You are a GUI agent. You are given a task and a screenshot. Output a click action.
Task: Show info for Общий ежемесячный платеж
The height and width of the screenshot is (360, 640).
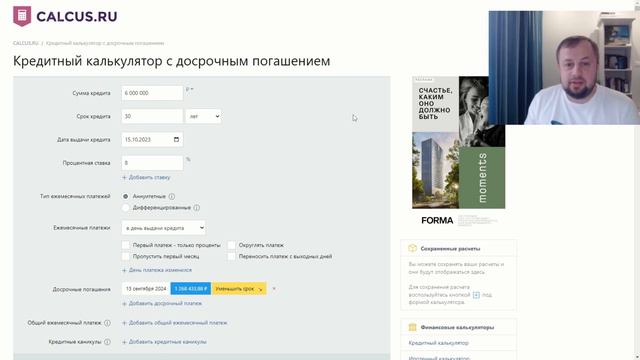point(107,323)
